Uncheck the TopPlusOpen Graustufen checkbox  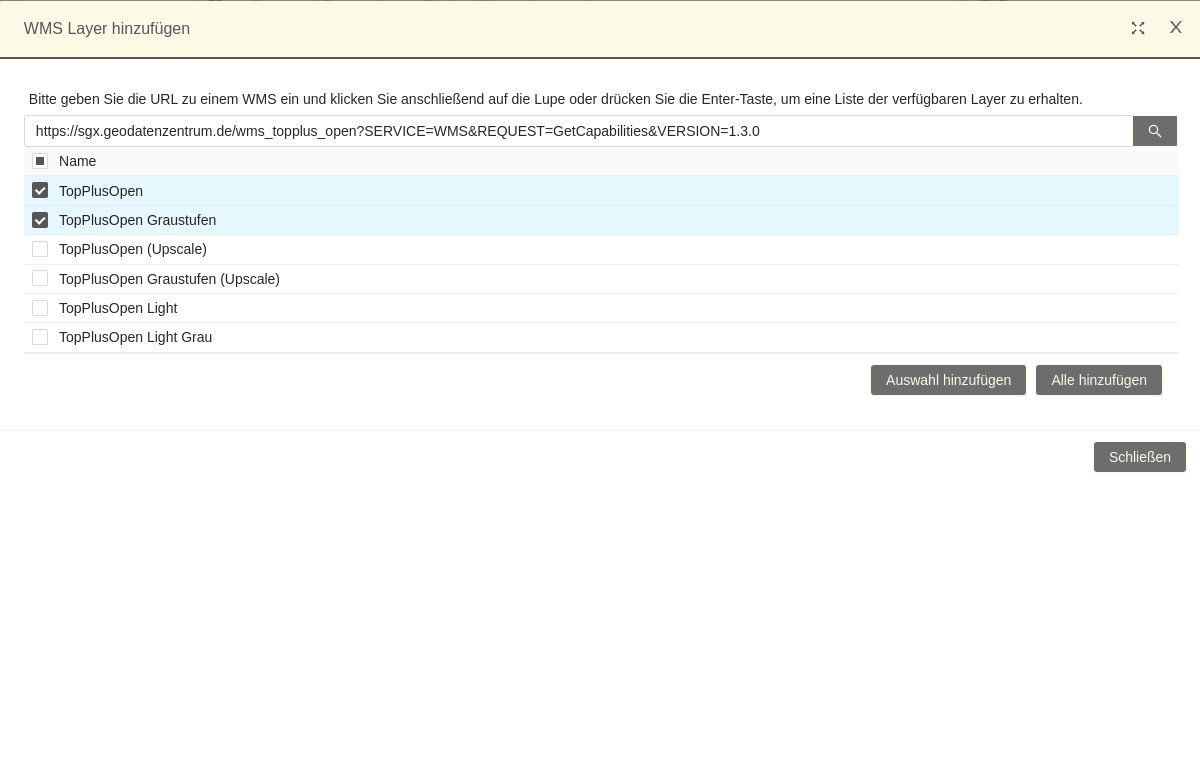(x=40, y=220)
